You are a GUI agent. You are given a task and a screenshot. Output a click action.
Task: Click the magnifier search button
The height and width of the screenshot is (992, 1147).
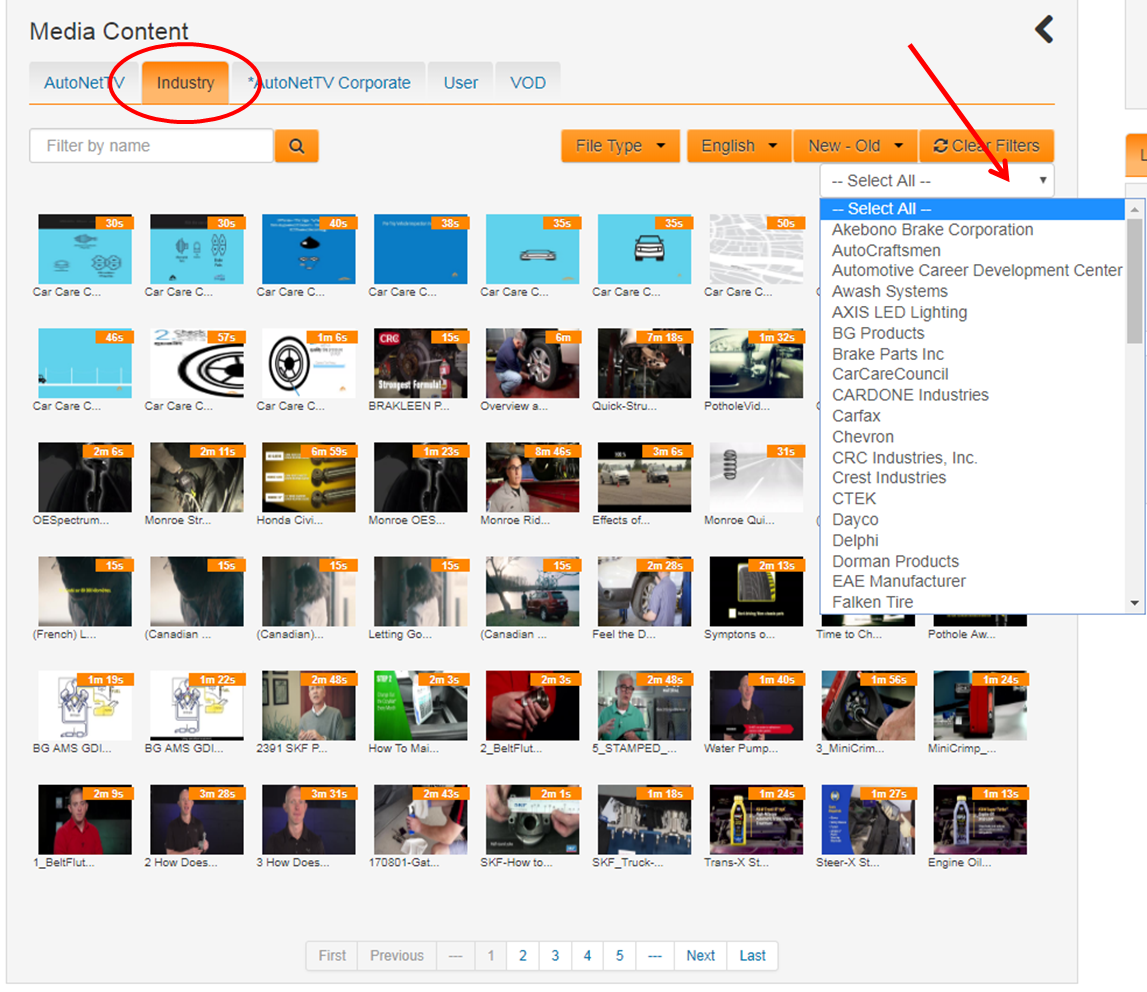pyautogui.click(x=296, y=146)
